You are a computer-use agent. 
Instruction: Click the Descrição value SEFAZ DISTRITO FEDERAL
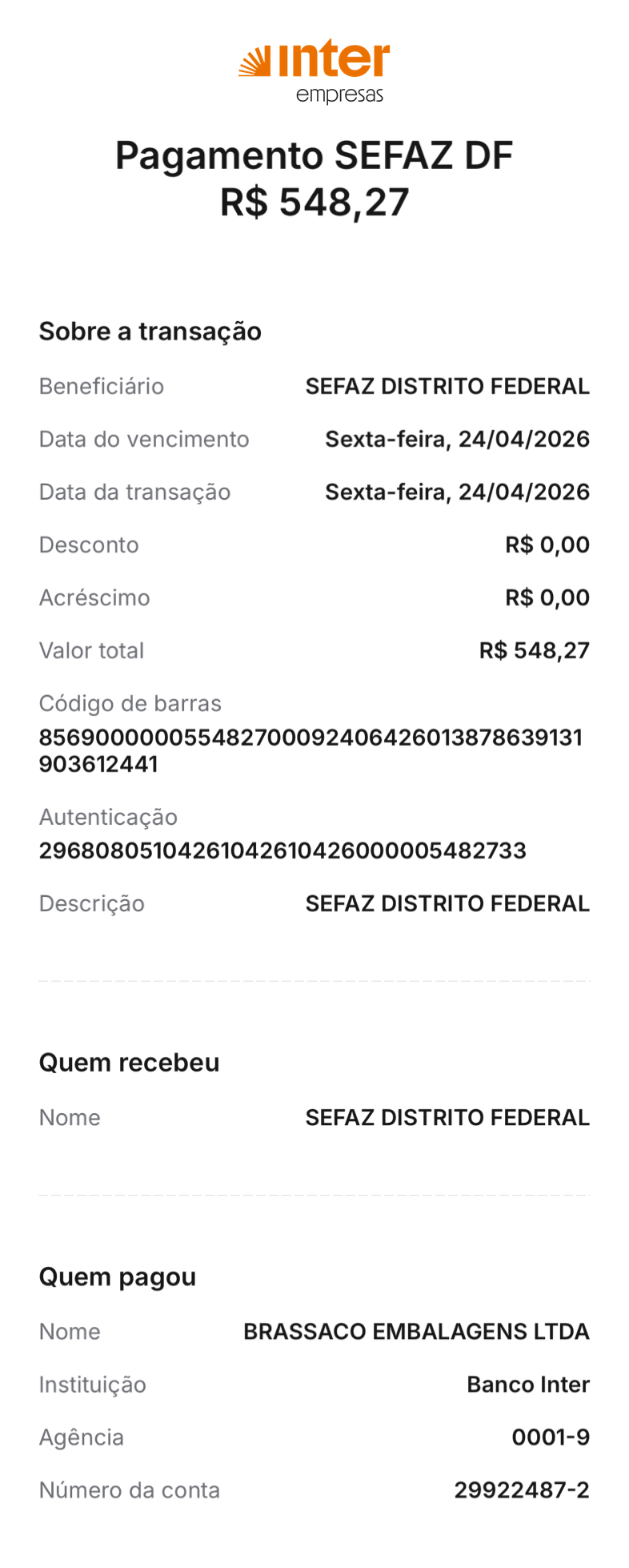pyautogui.click(x=447, y=903)
